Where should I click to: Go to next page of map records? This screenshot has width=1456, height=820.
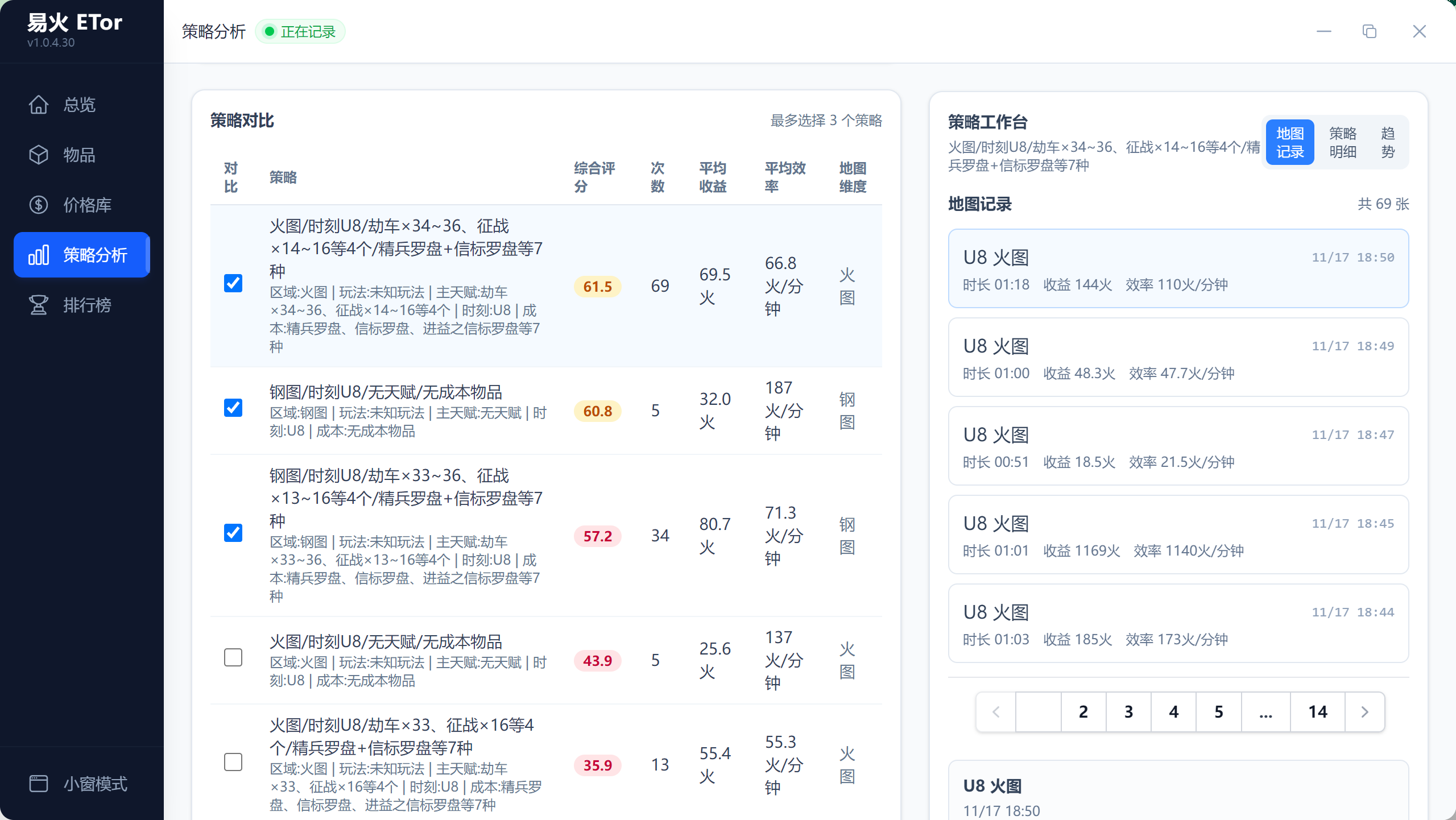[1364, 711]
